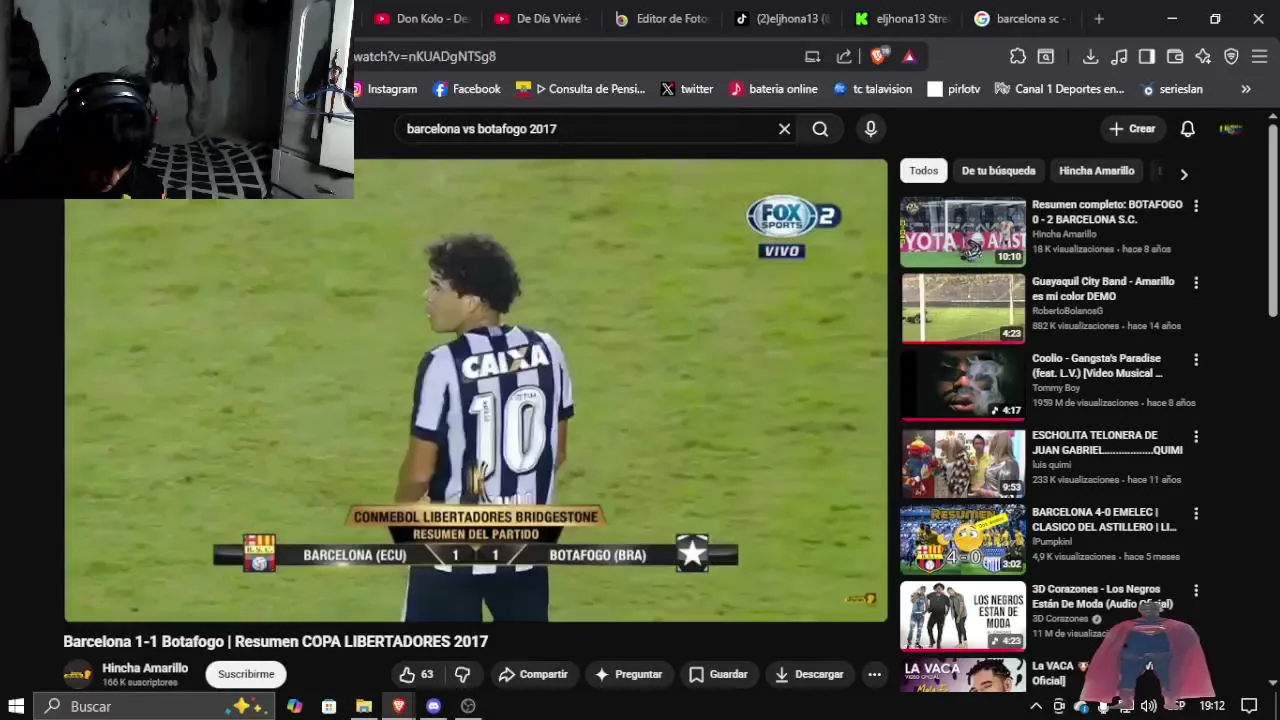This screenshot has width=1280, height=720.
Task: Open options for Resumen completo Botafogo video
Action: 1196,206
